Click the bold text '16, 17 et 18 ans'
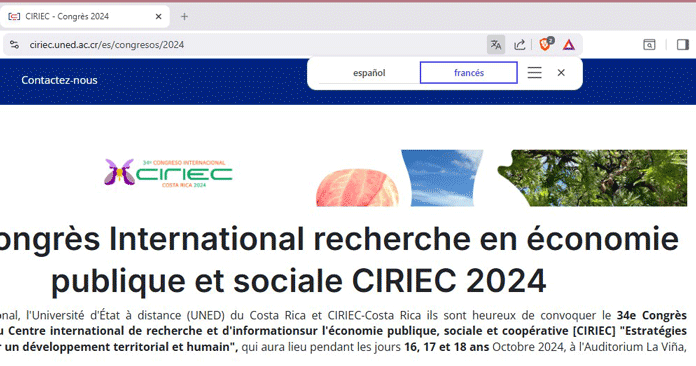The width and height of the screenshot is (696, 366). pos(447,346)
